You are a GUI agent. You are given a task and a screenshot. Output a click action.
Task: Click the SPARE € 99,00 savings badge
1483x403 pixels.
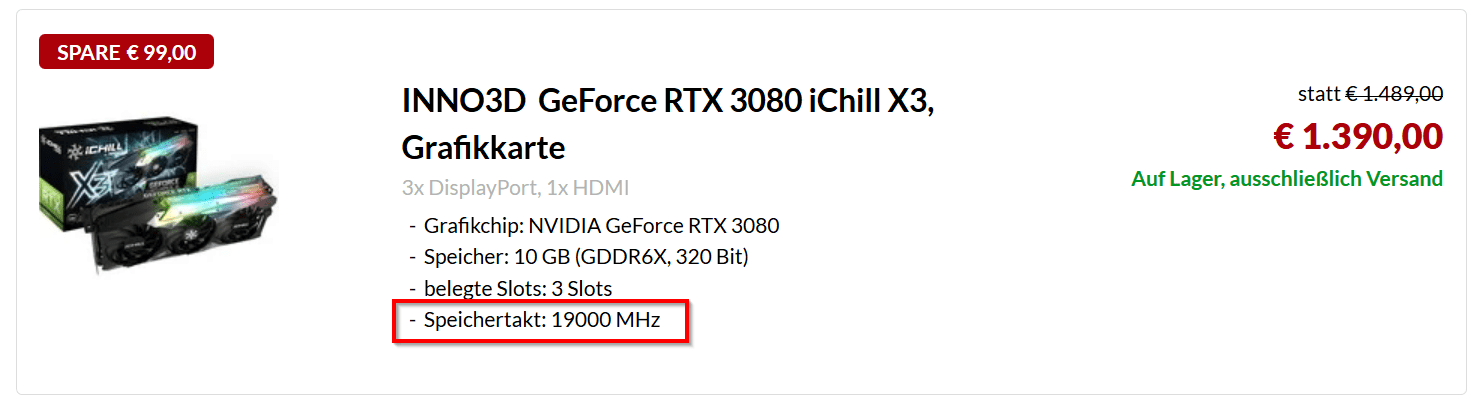(x=126, y=52)
